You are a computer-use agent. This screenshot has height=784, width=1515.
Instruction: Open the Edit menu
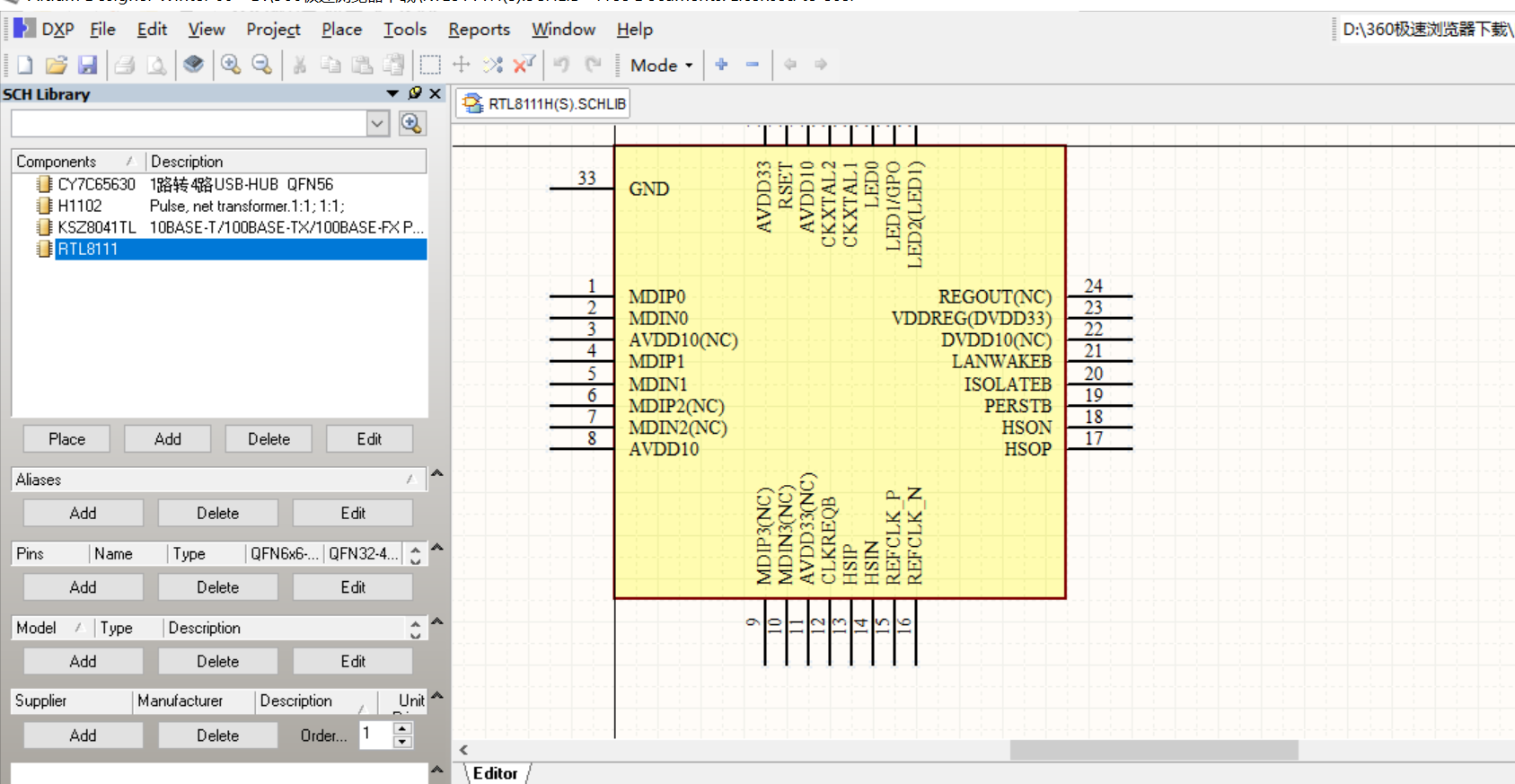pos(152,30)
